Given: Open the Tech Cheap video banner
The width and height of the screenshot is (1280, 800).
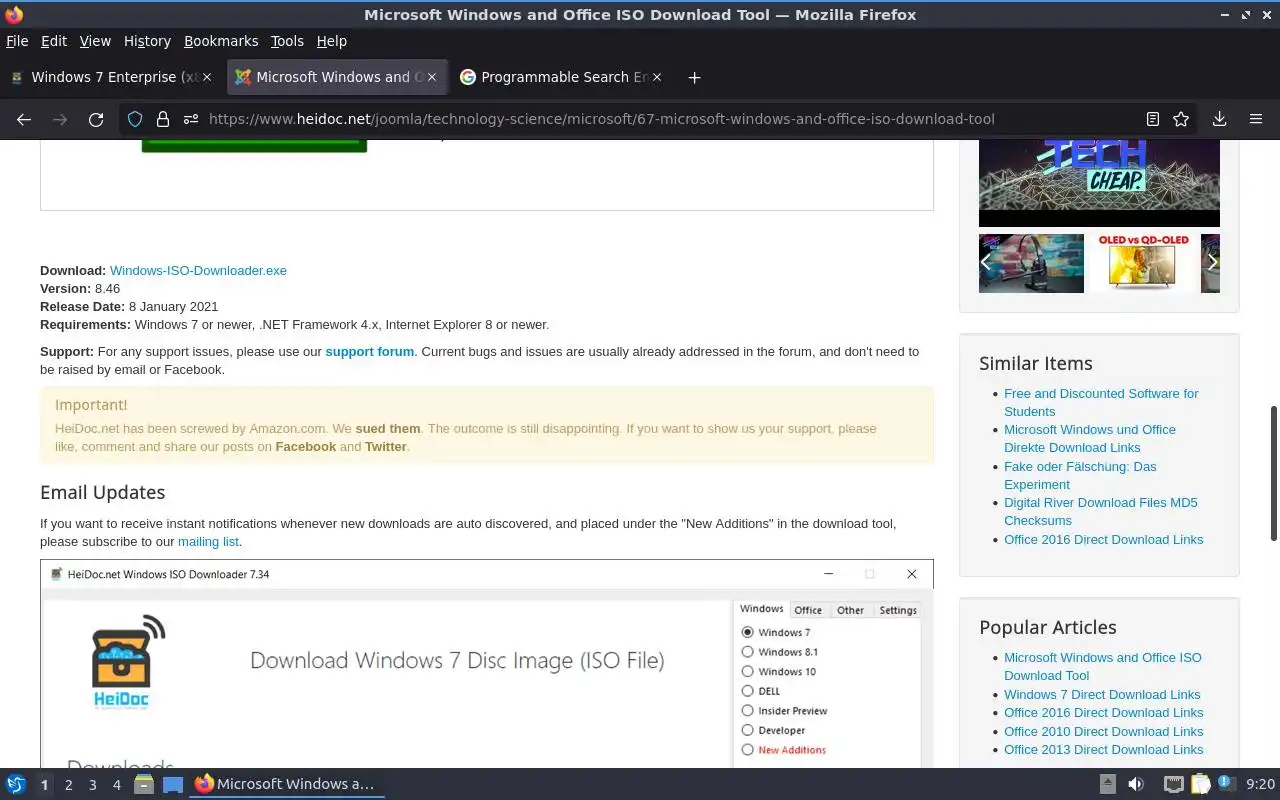Looking at the screenshot, I should 1099,183.
